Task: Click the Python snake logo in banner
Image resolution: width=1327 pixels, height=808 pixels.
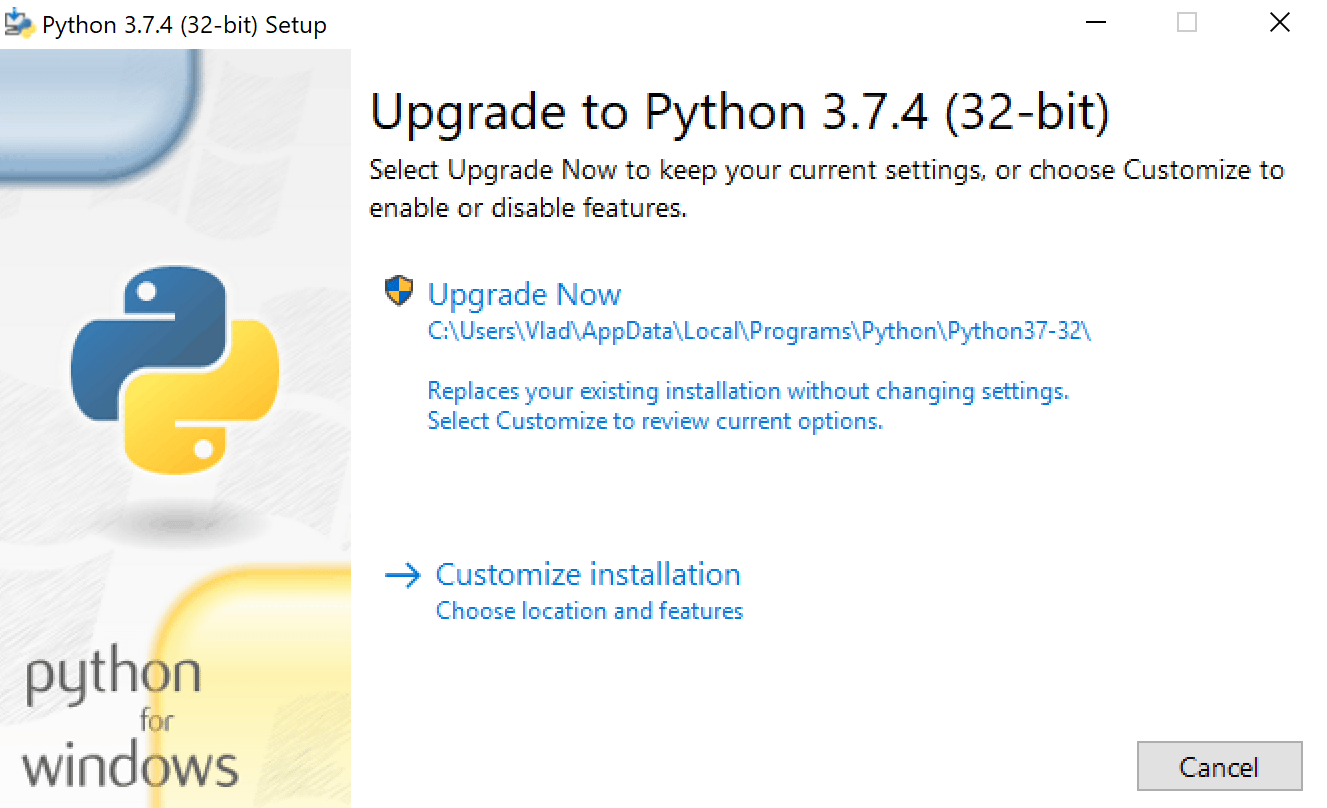Action: (x=175, y=370)
